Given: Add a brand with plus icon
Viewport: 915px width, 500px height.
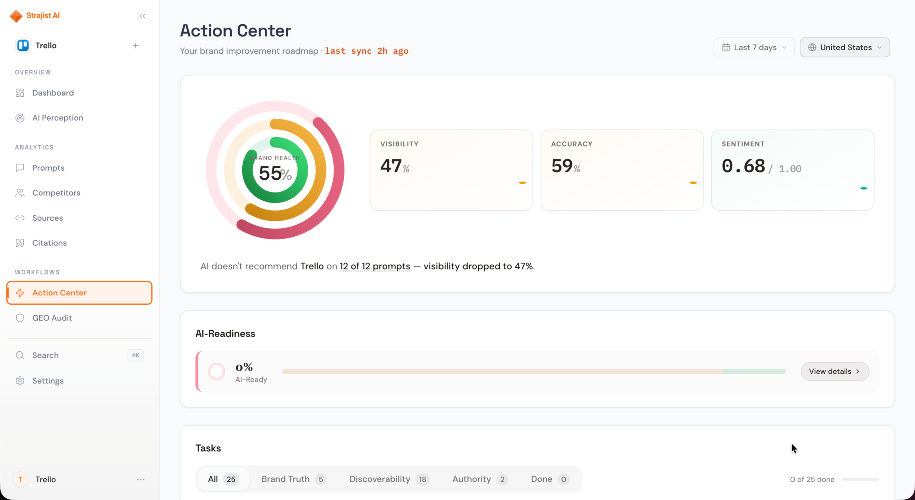Looking at the screenshot, I should click(135, 46).
